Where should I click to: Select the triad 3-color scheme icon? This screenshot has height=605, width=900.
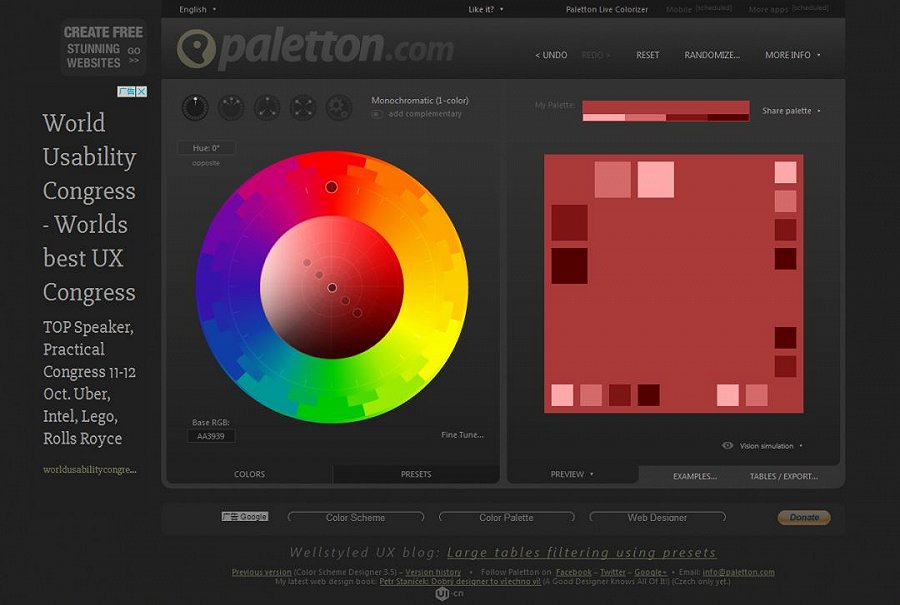click(x=267, y=107)
